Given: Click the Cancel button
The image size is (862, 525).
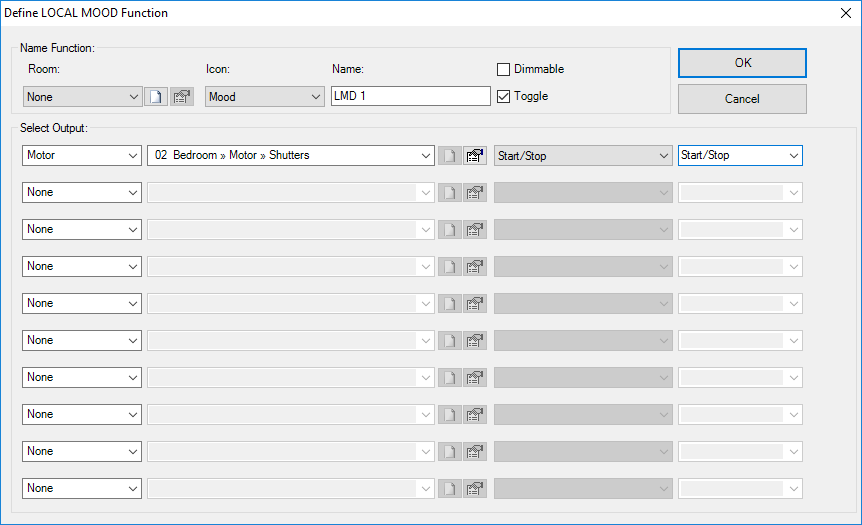Looking at the screenshot, I should pos(742,99).
